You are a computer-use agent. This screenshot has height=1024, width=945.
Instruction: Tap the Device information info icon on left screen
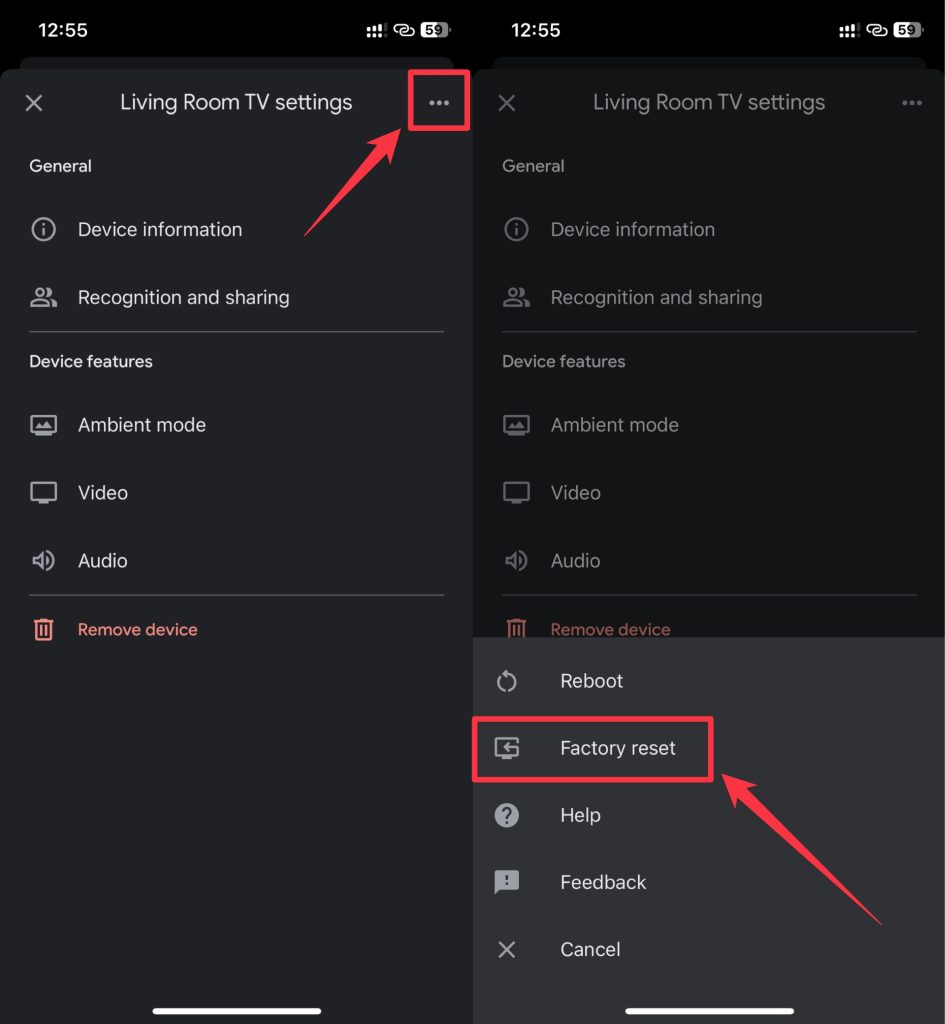click(43, 229)
